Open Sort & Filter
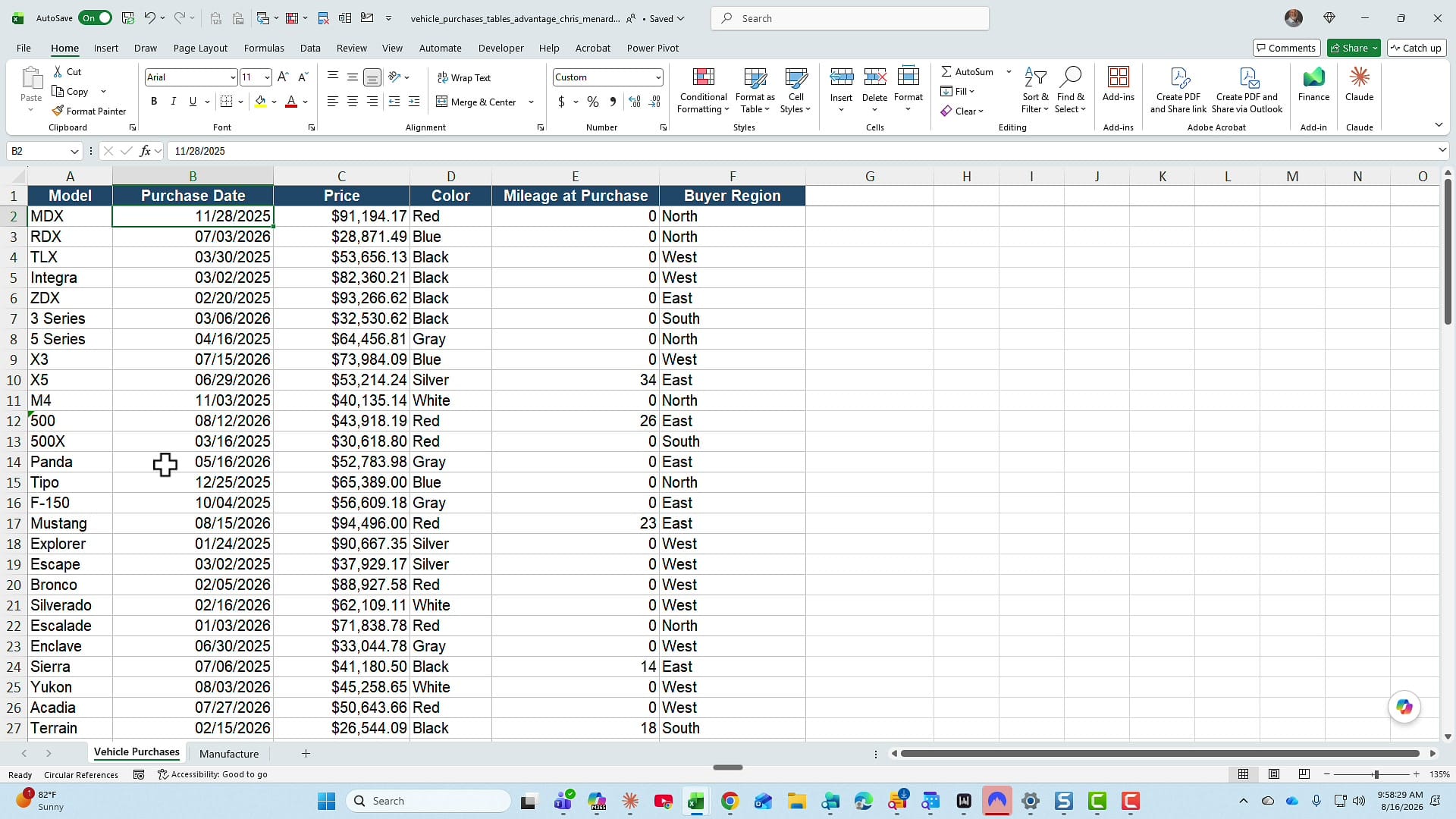The width and height of the screenshot is (1456, 819). point(1035,90)
